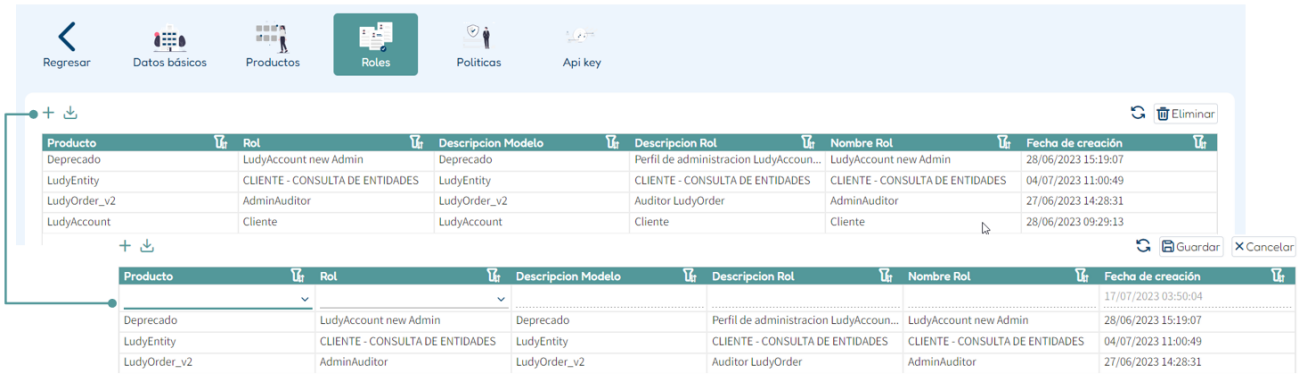Click the Guardar button

(1191, 246)
